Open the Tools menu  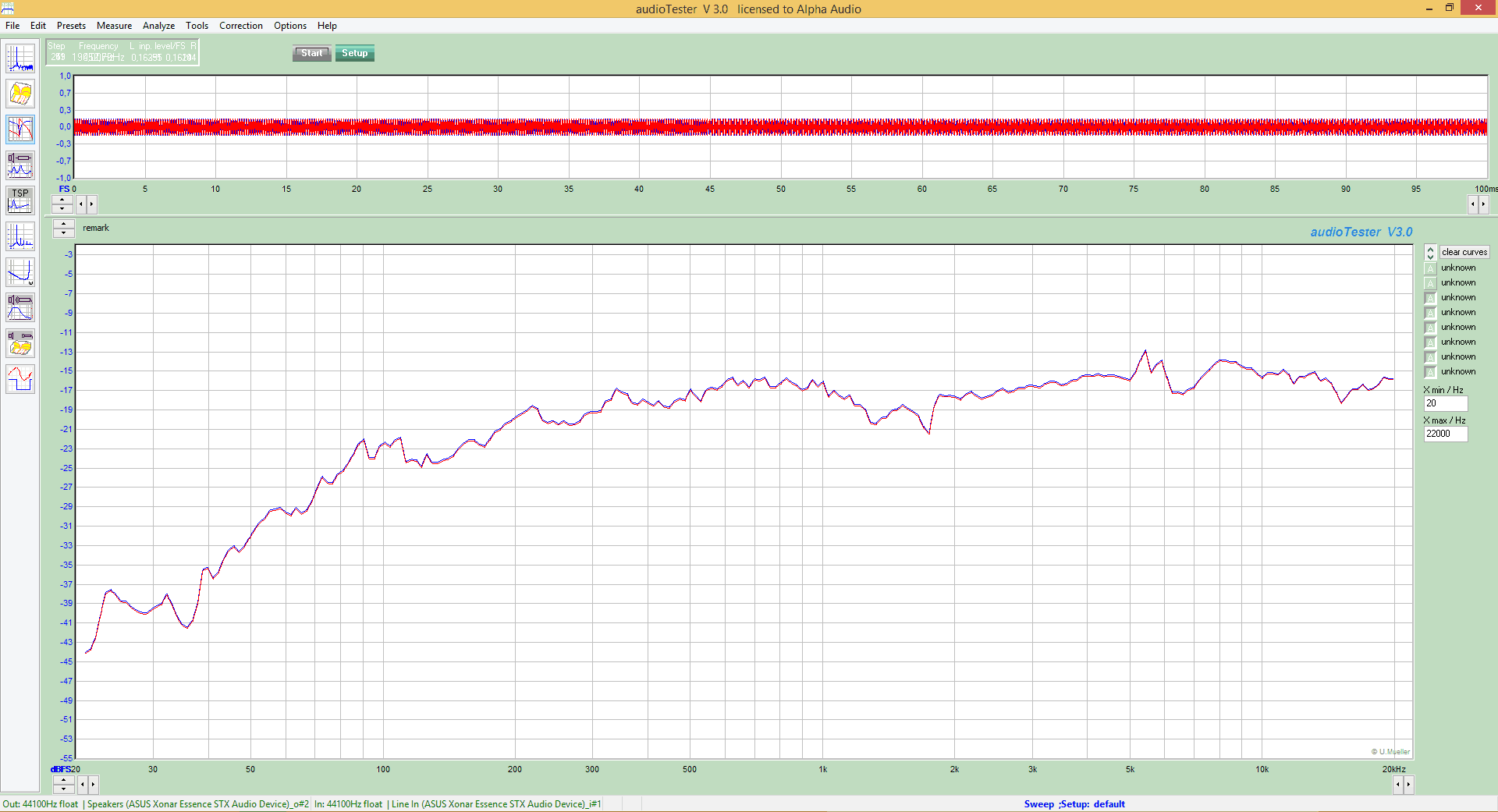coord(197,26)
